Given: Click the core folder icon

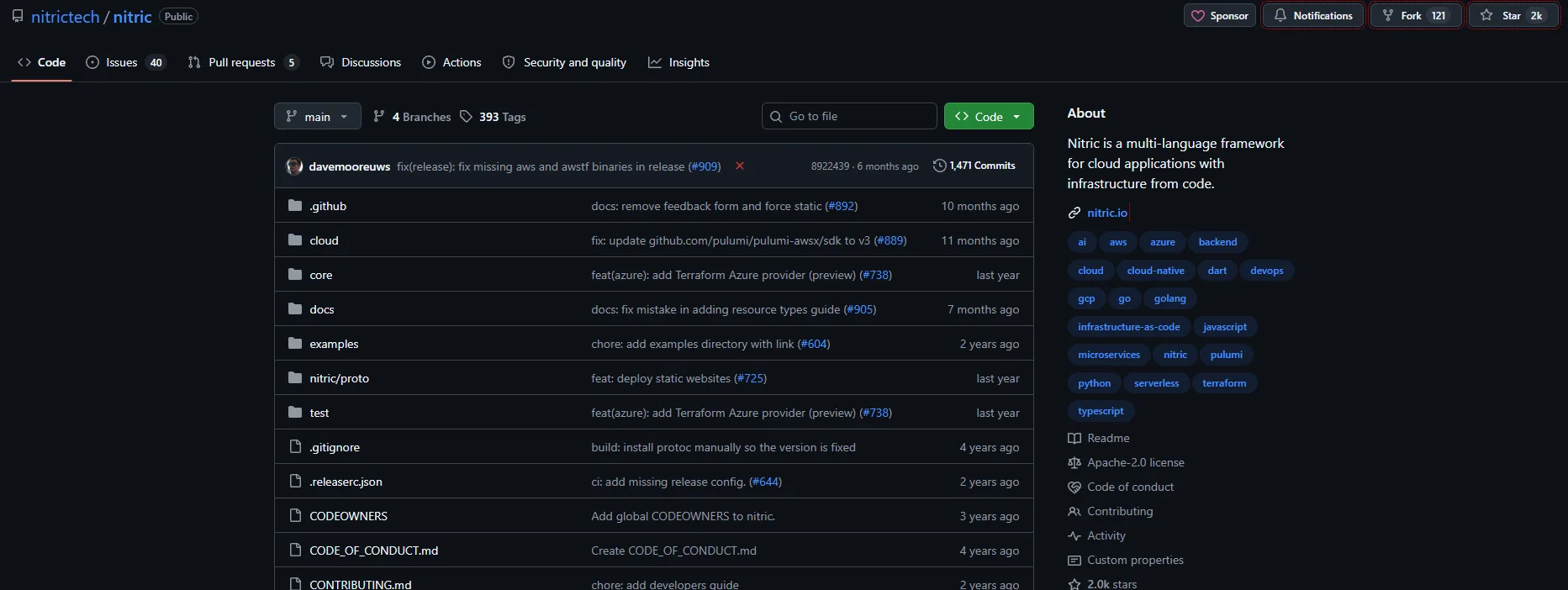Looking at the screenshot, I should (x=294, y=274).
